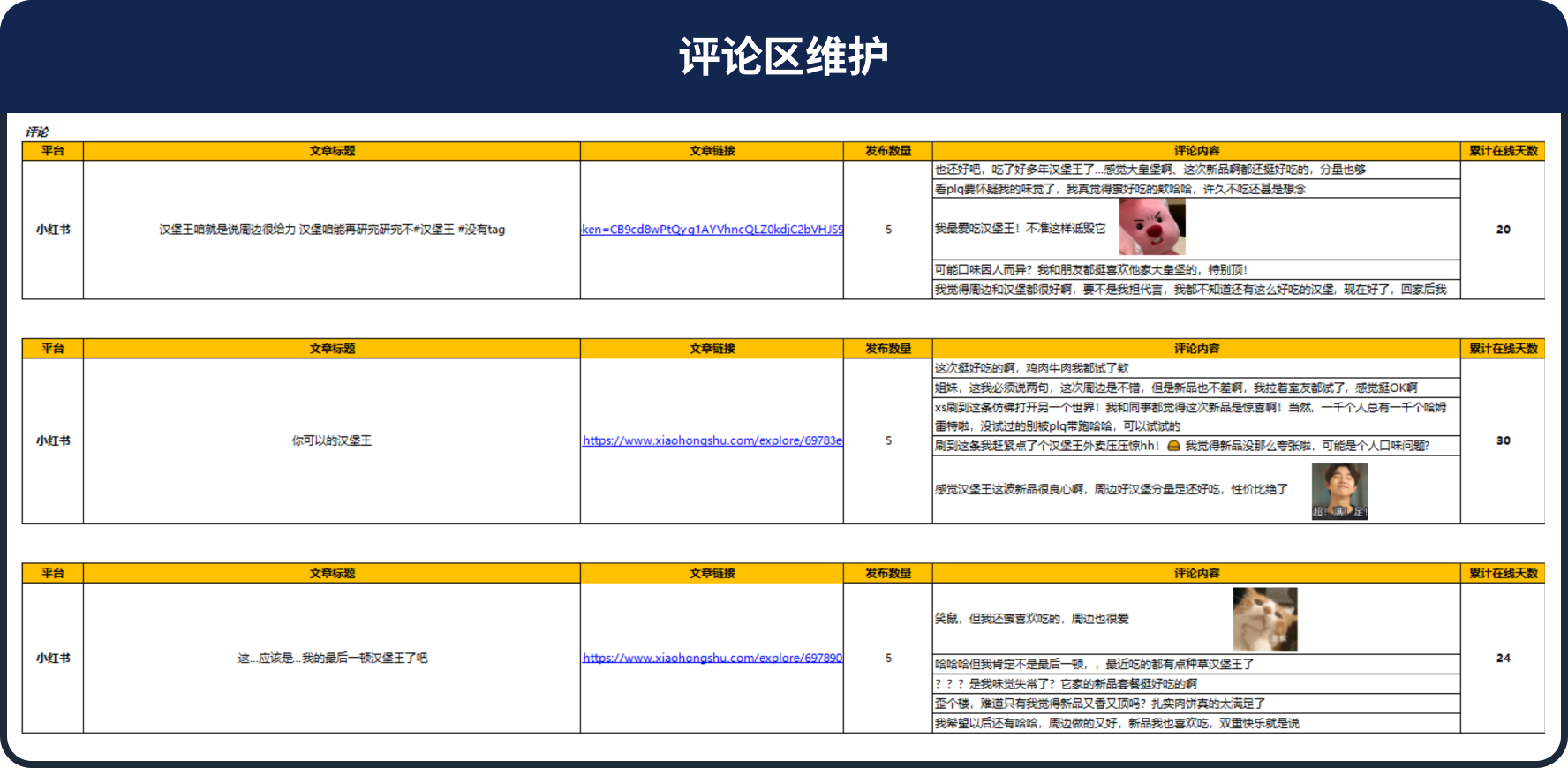The image size is (1568, 768).
Task: Select the online days value 20
Action: tap(1503, 230)
